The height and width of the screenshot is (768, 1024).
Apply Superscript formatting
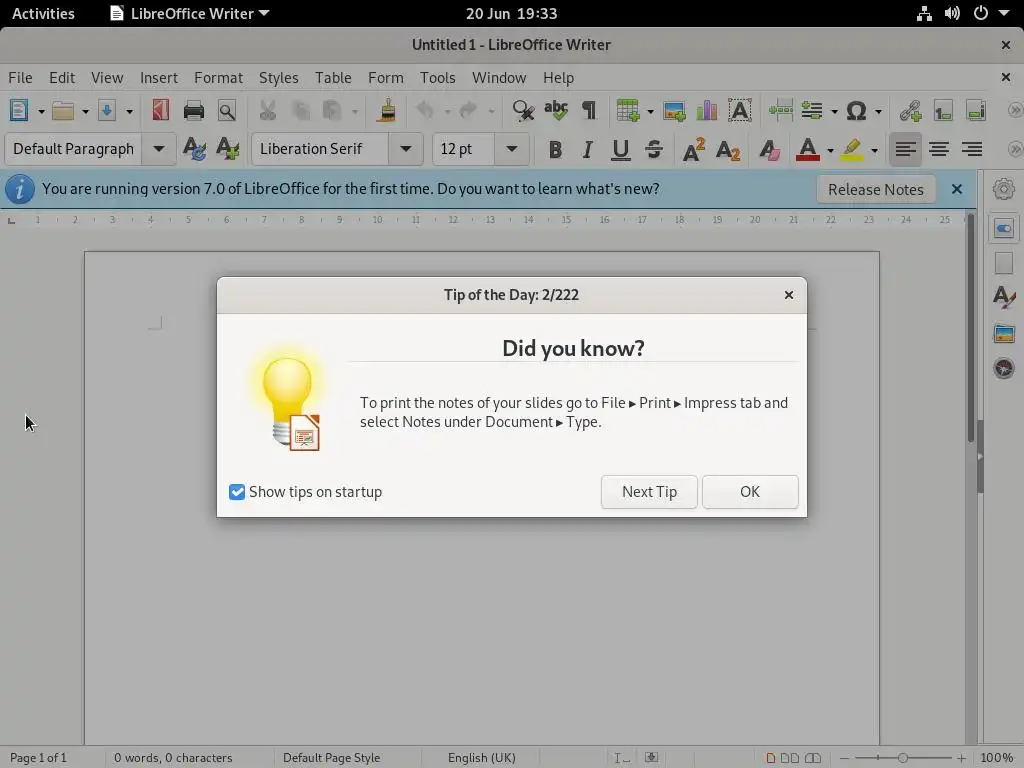pyautogui.click(x=694, y=150)
